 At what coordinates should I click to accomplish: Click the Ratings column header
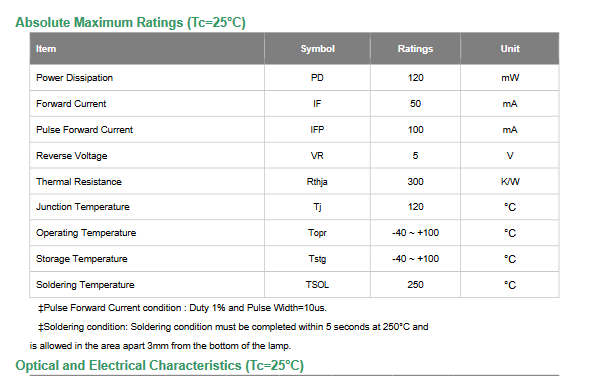(415, 49)
